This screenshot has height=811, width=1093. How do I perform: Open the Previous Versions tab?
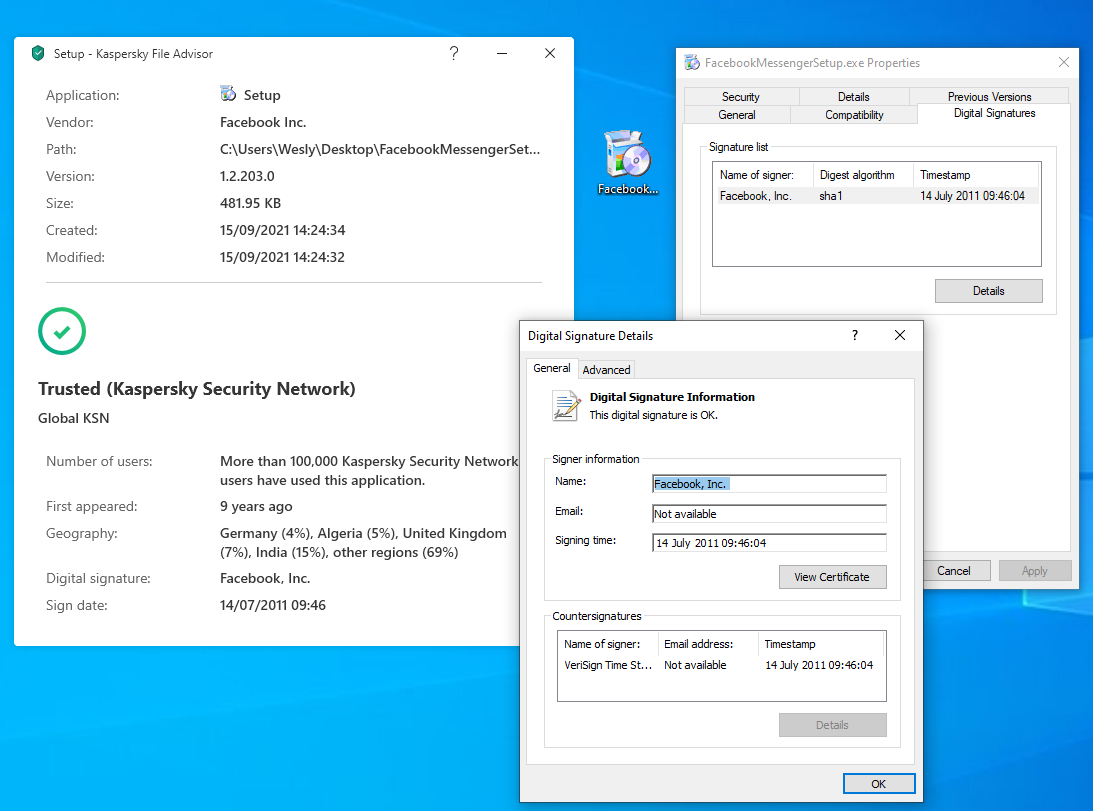(989, 96)
